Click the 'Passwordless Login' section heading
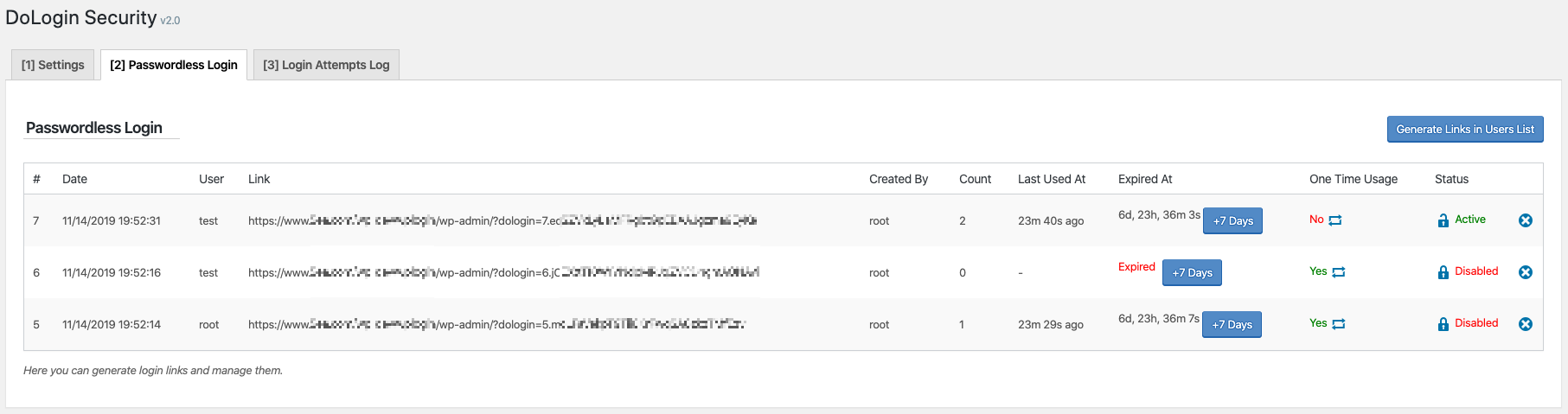 tap(94, 128)
